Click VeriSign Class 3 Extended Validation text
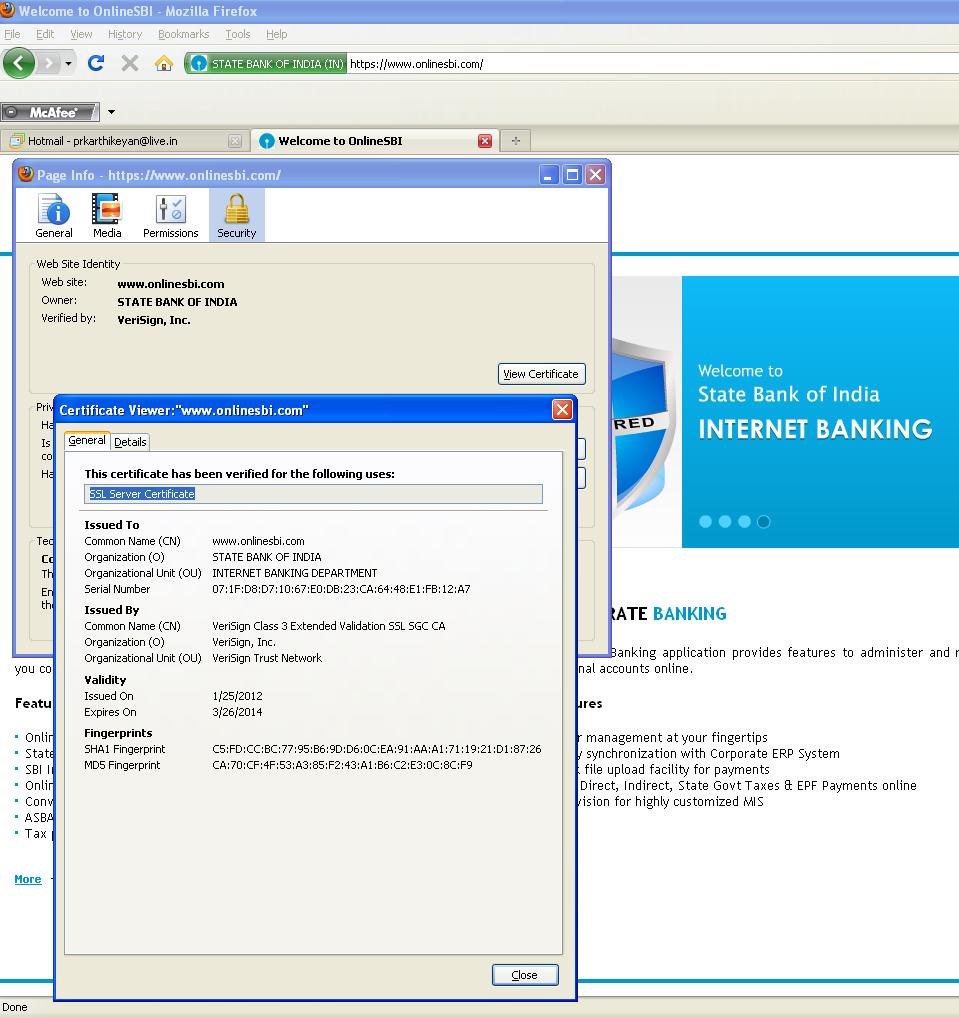 point(329,627)
